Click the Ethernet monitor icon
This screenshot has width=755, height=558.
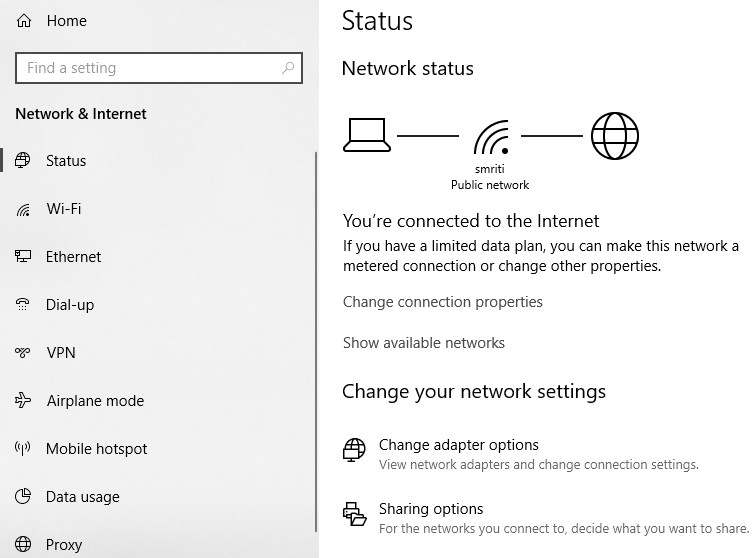point(24,257)
